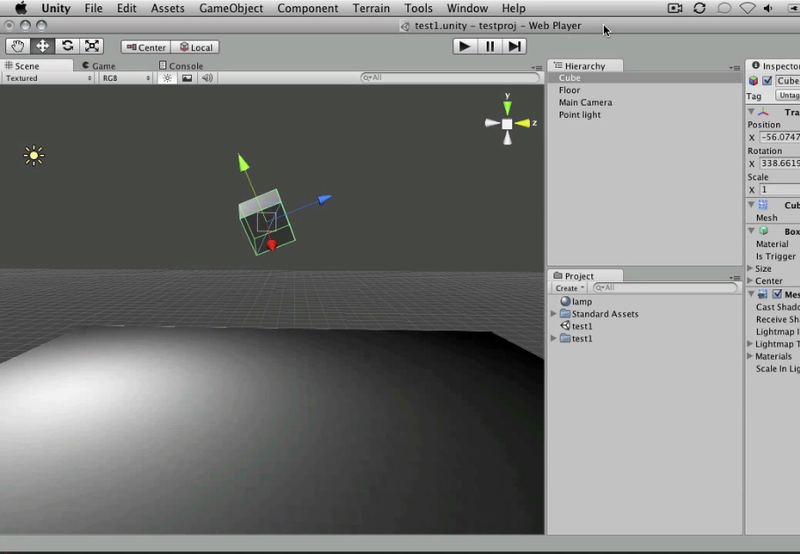Open Scene view options menu icon
This screenshot has width=800, height=554.
click(536, 67)
